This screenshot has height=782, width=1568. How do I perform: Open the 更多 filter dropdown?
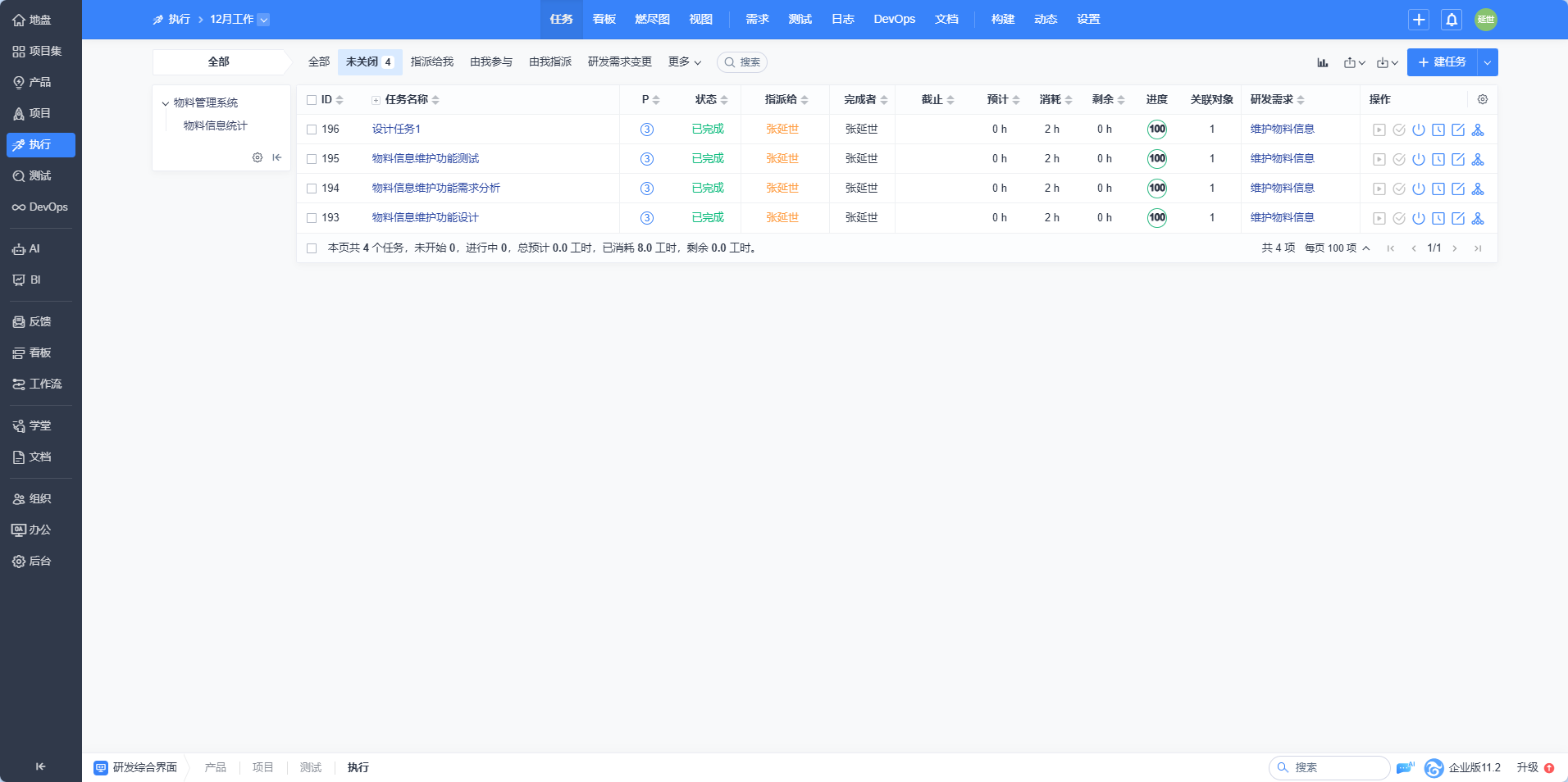(x=685, y=62)
